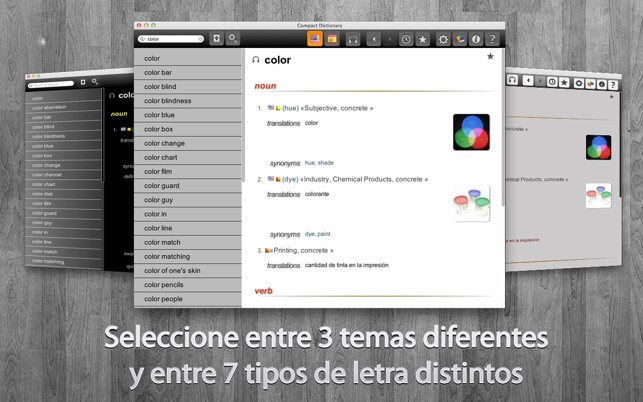Viewport: 643px width, 402px height.
Task: Select "color of one's skin" in the word list
Action: [188, 271]
